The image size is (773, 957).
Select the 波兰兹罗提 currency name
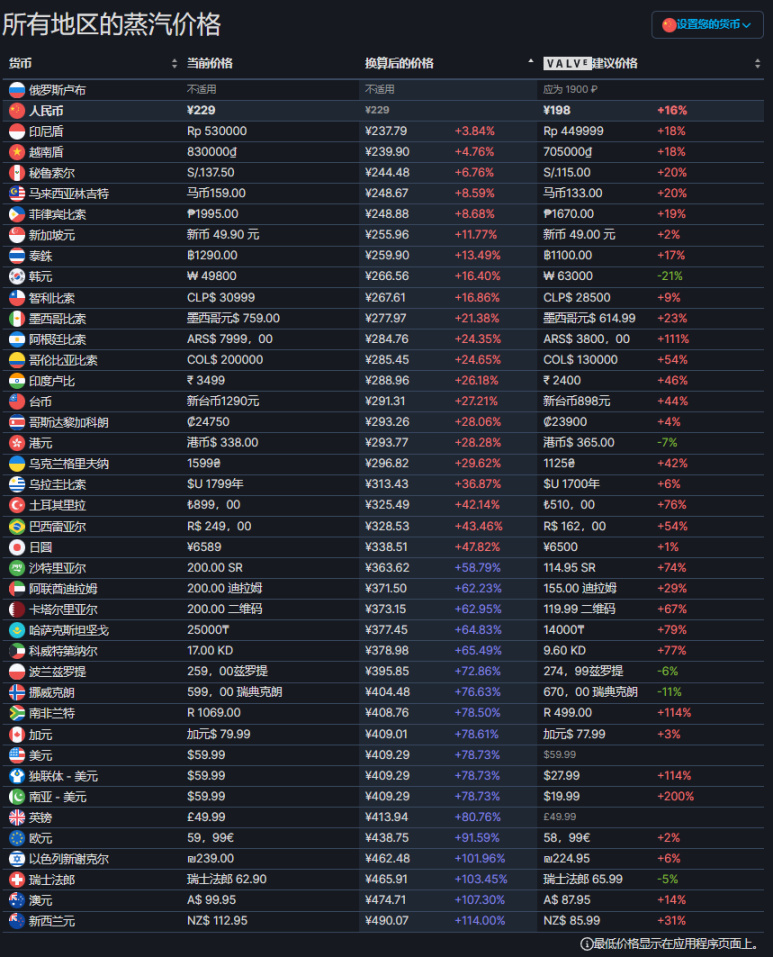coord(57,672)
